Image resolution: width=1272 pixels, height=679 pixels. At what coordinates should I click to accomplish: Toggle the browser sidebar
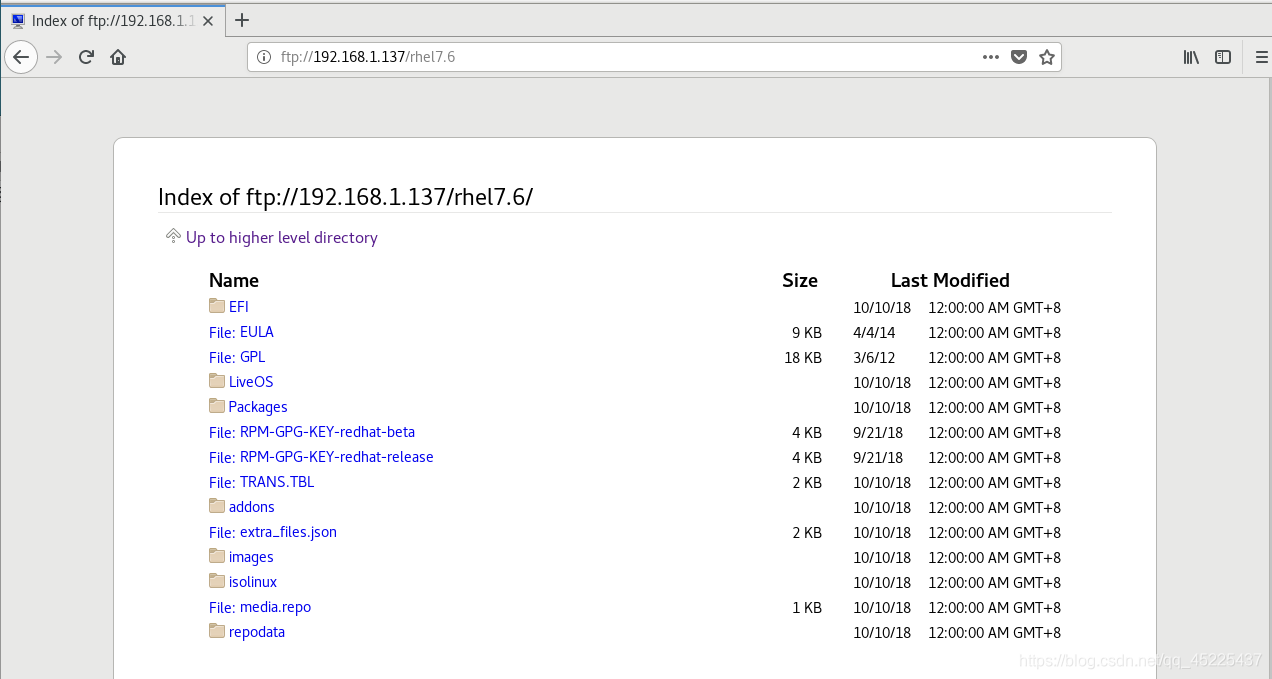click(x=1223, y=57)
